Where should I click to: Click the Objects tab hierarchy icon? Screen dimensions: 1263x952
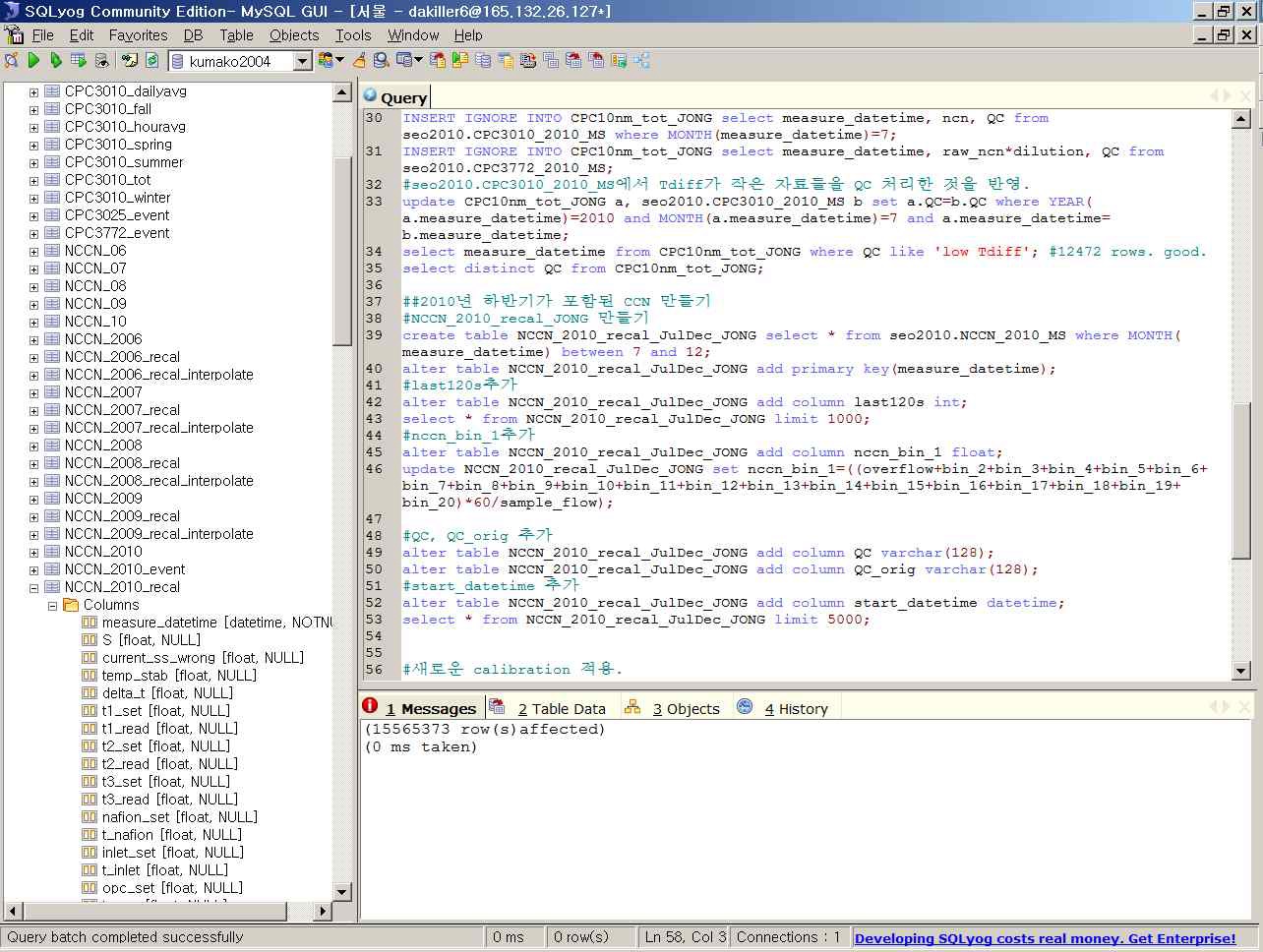(x=632, y=707)
